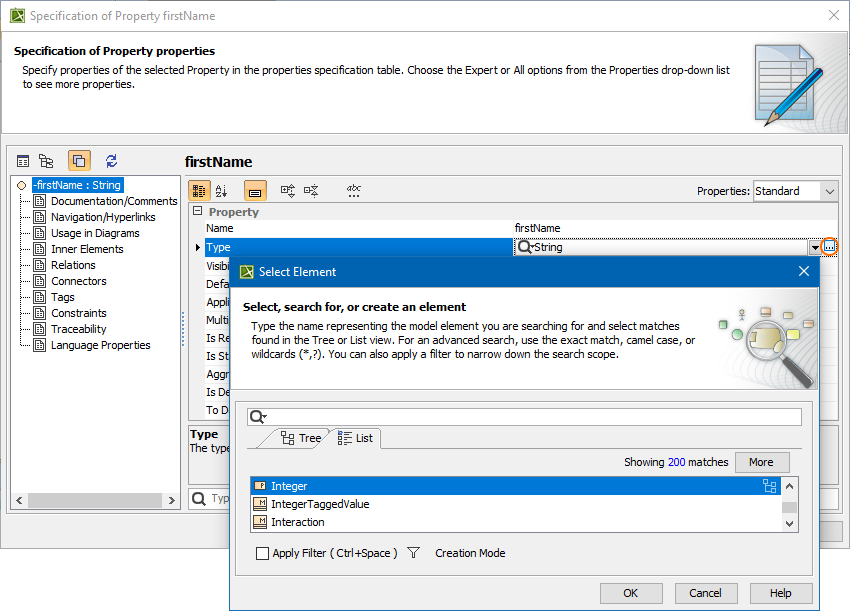This screenshot has height=611, width=850.
Task: Select the -firstName : String root node
Action: [78, 185]
